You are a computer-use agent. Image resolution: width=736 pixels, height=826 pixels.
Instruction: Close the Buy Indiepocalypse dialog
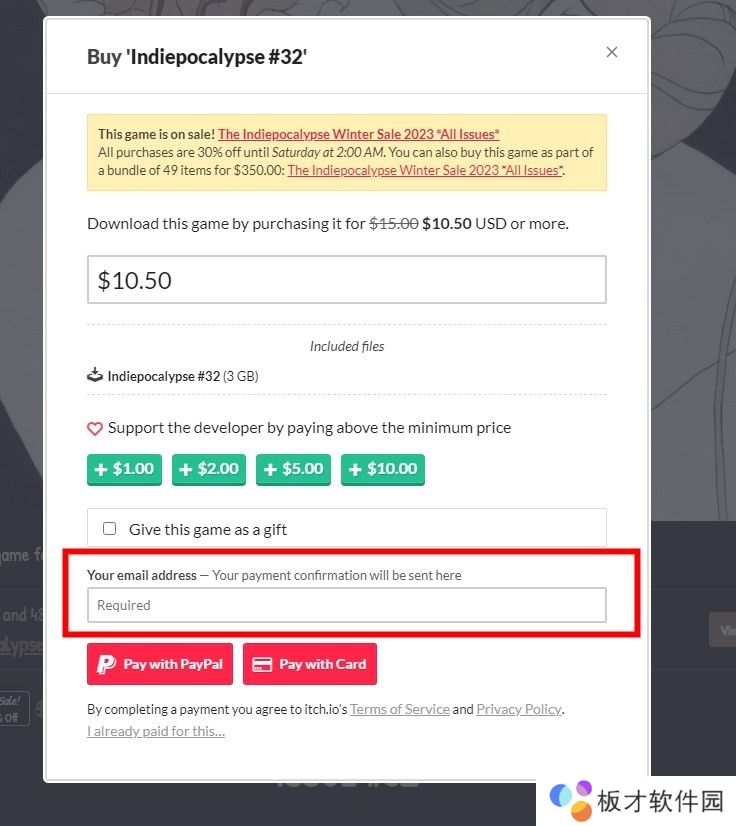(x=612, y=52)
